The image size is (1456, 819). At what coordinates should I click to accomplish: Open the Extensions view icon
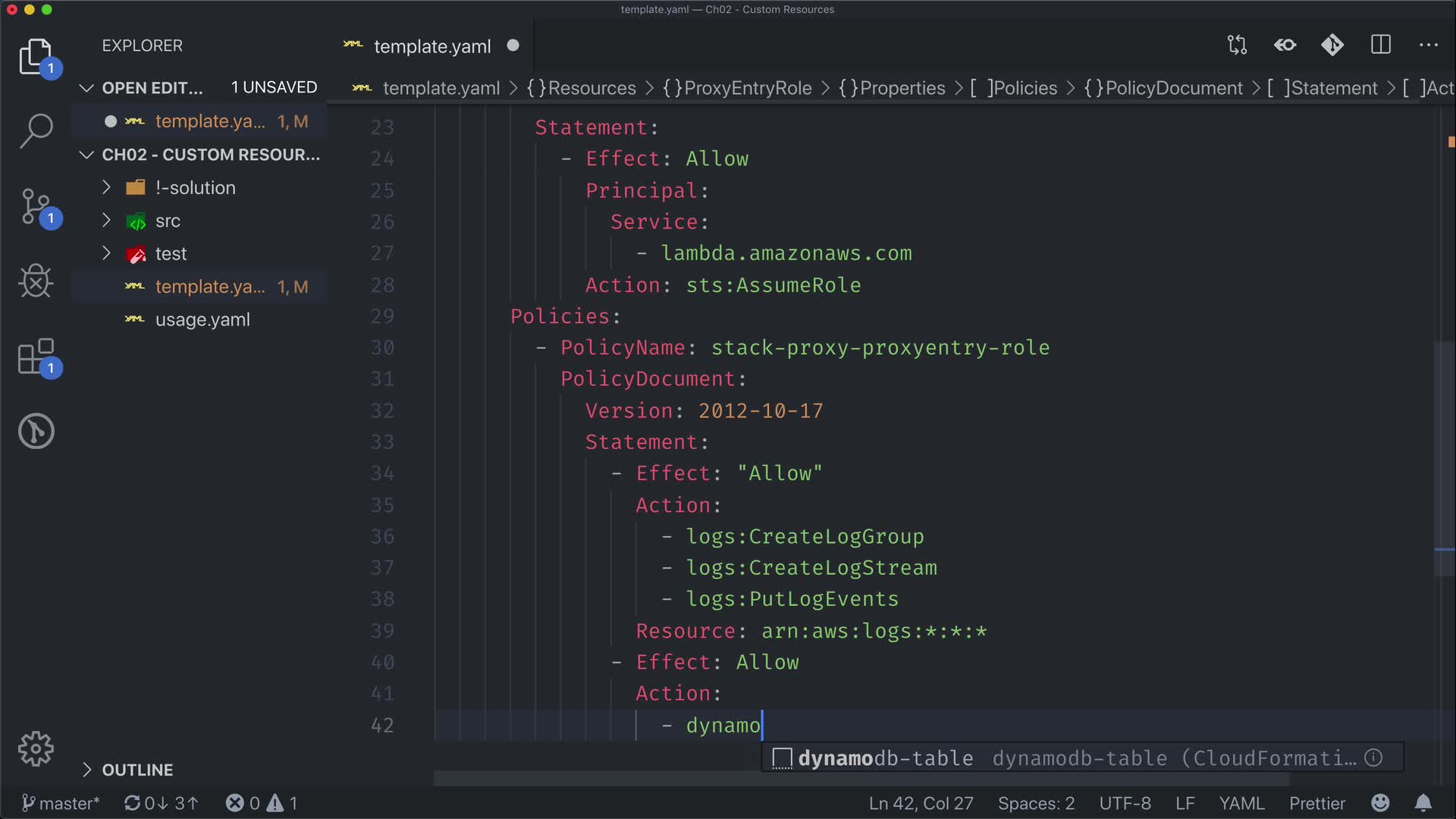[36, 356]
